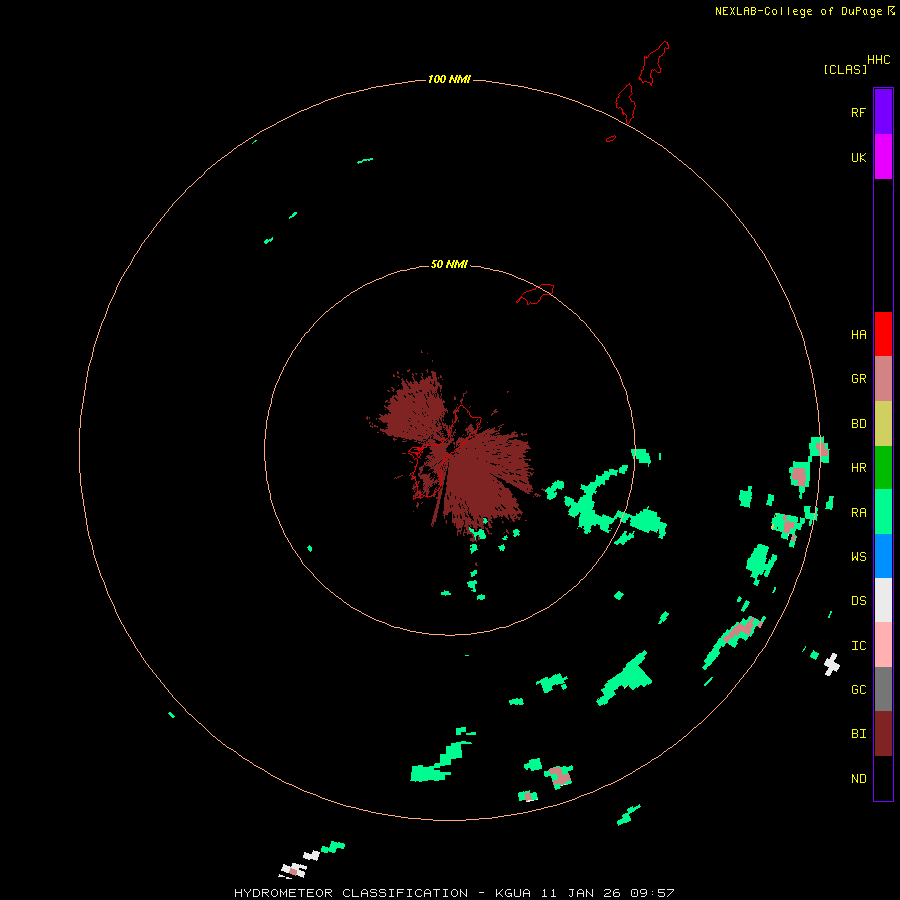
Task: Click the GR legend label
Action: pyautogui.click(x=858, y=379)
